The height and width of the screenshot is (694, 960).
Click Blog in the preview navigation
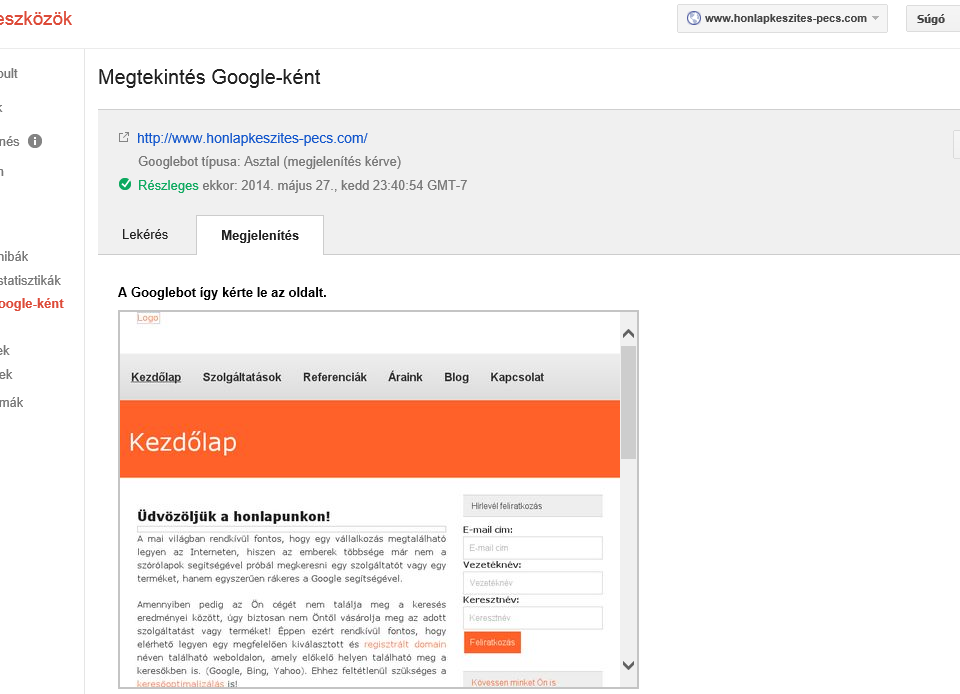click(457, 377)
